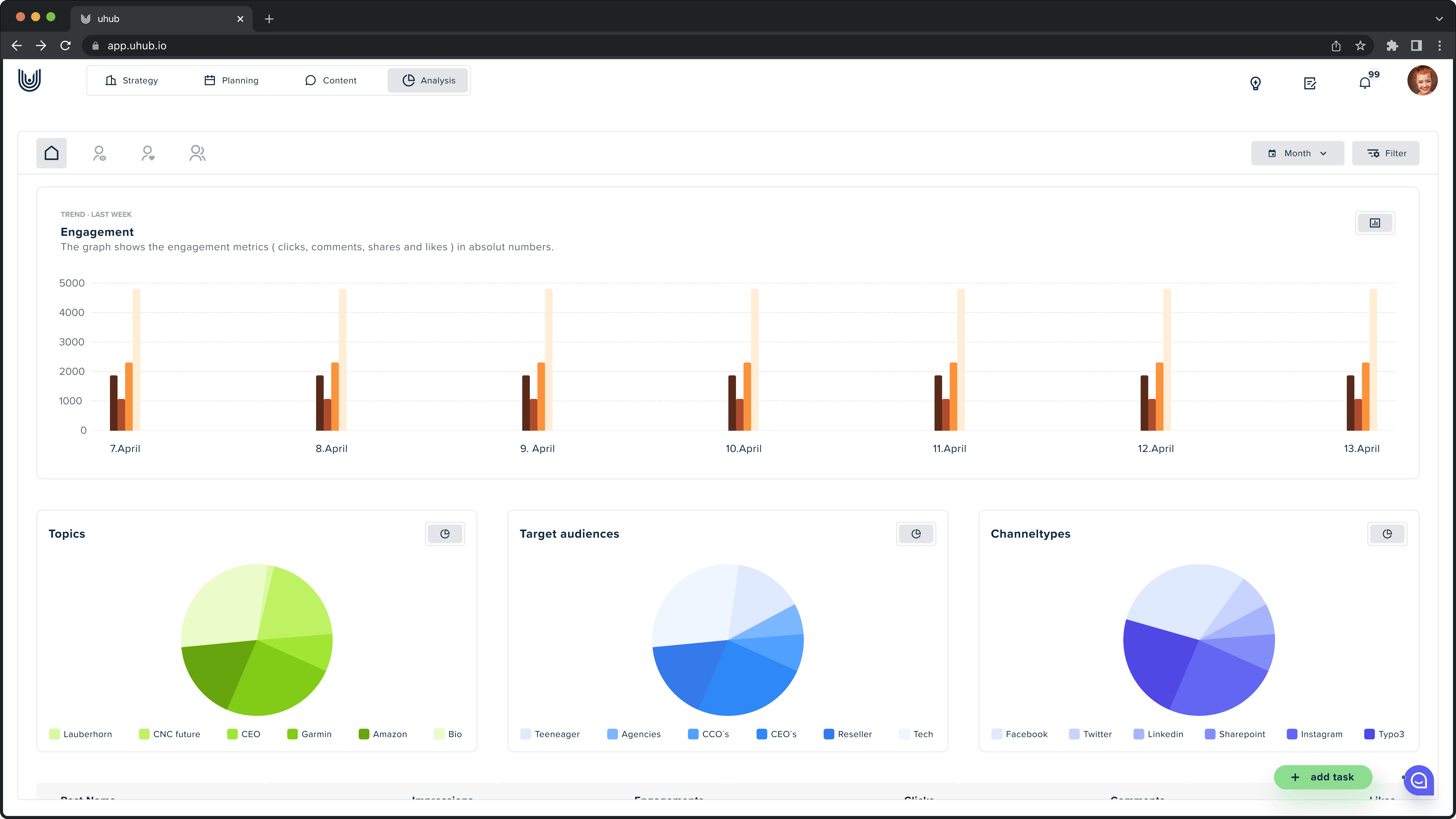Go back in browser history
The image size is (1456, 819).
tap(16, 45)
